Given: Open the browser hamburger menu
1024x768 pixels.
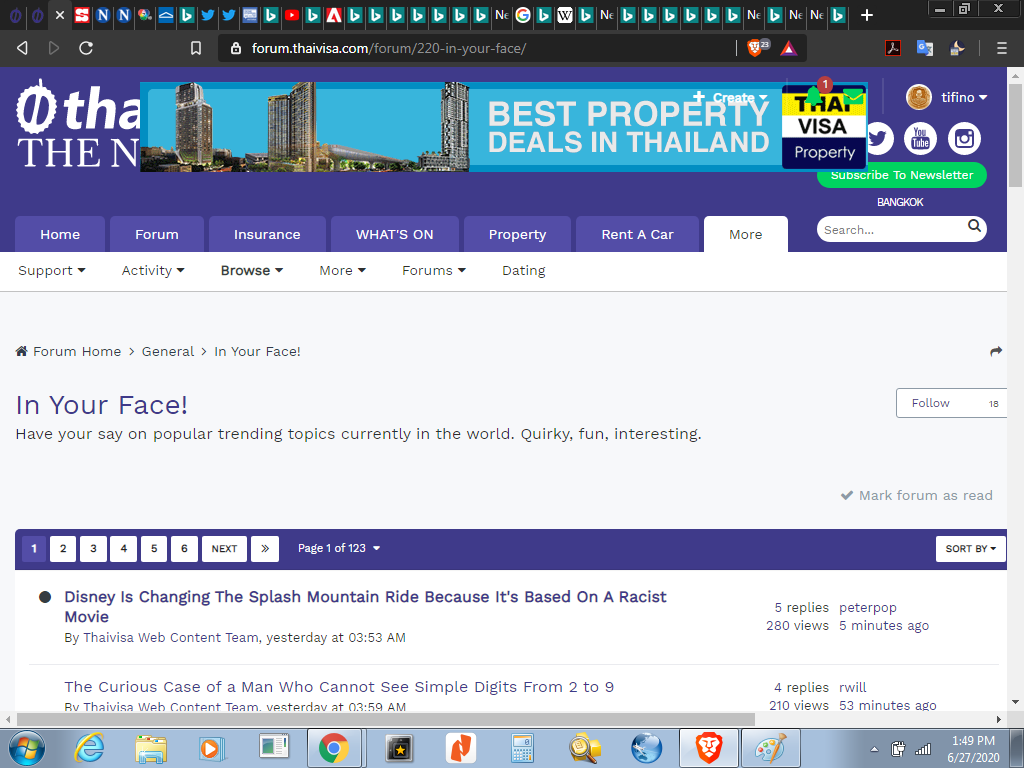Looking at the screenshot, I should (1001, 48).
